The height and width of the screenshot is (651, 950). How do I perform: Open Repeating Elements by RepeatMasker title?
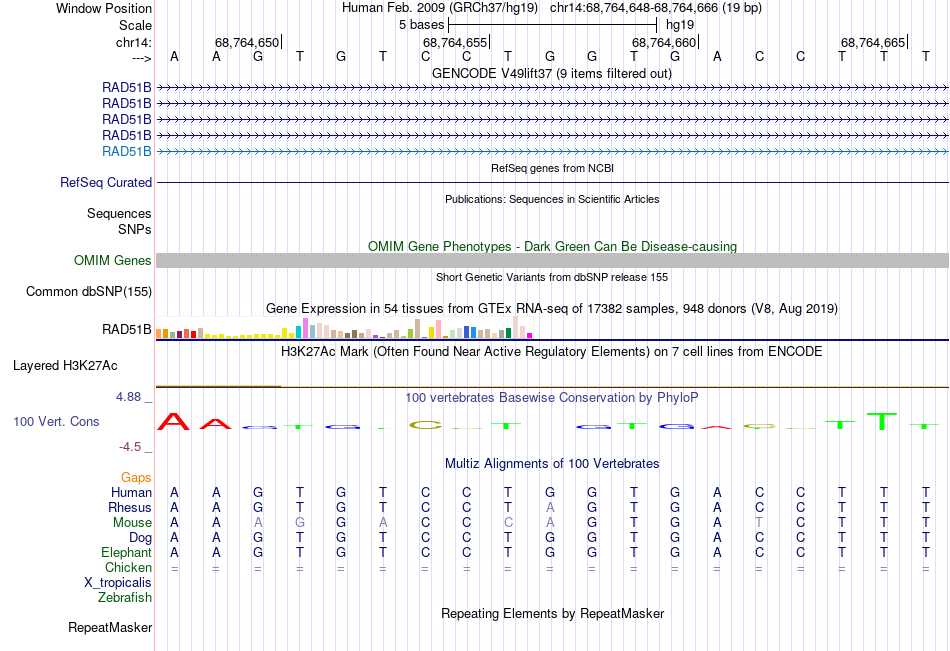click(553, 613)
